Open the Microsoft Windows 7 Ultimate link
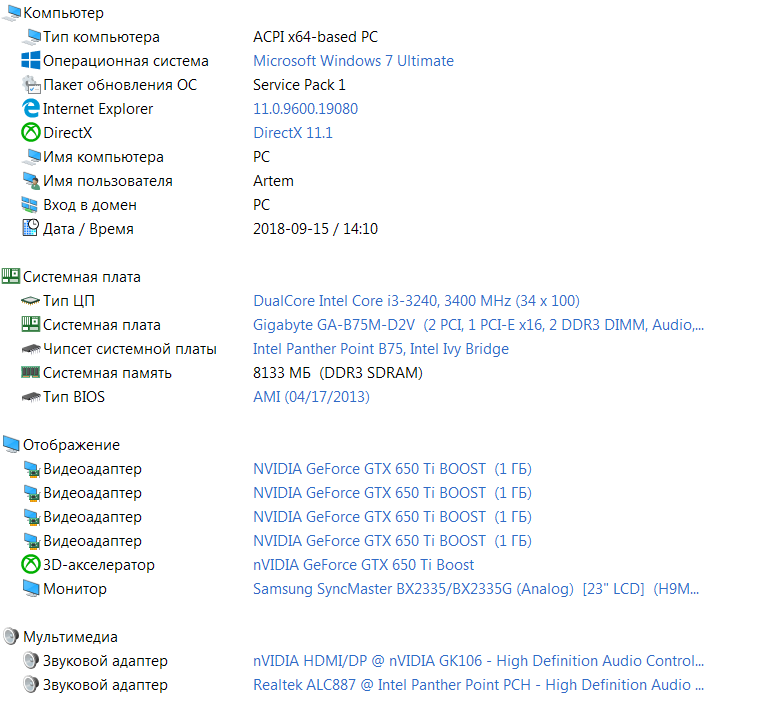Image resolution: width=767 pixels, height=701 pixels. pos(353,61)
